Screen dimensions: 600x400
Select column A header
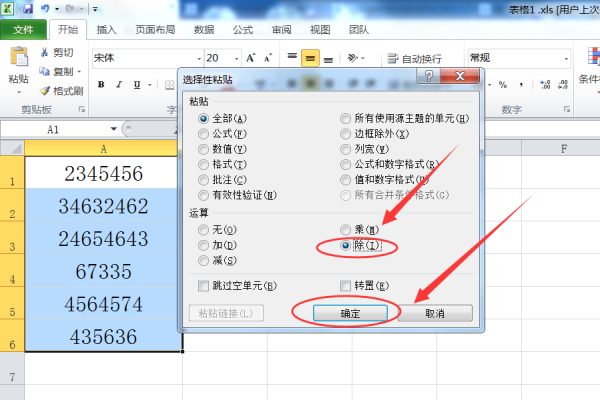tap(103, 149)
